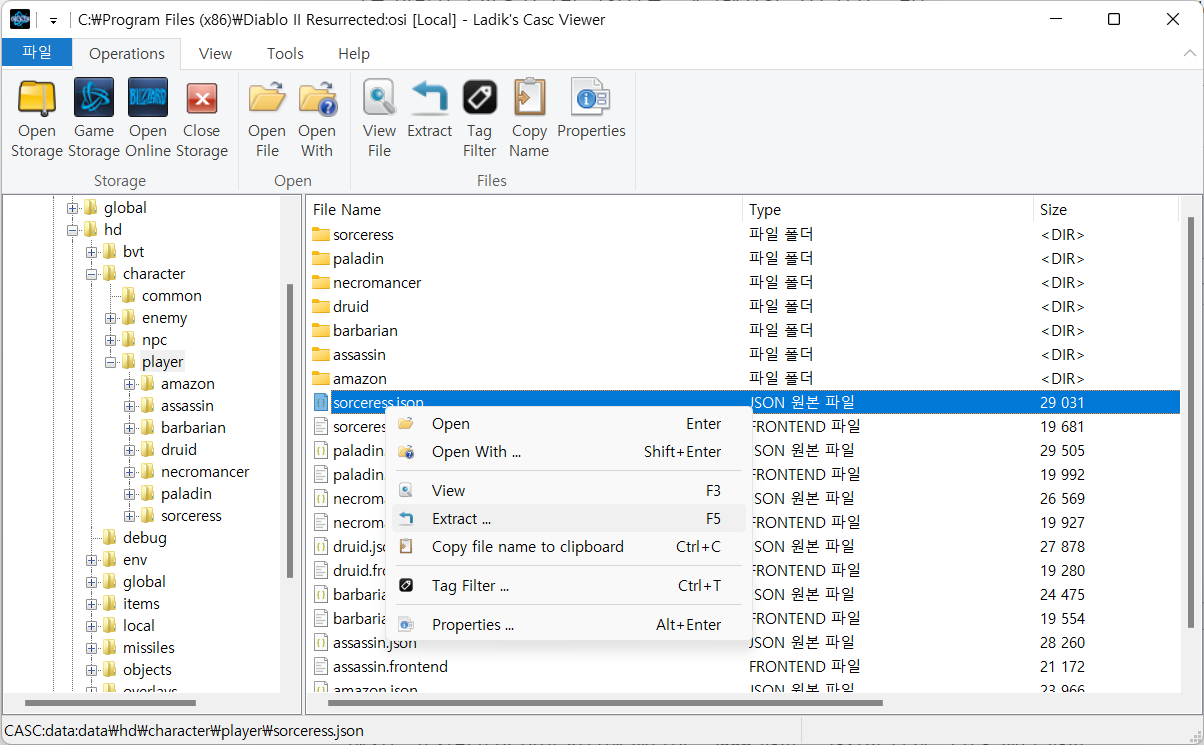Choose Copy file name to clipboard
The image size is (1204, 745).
point(567,547)
